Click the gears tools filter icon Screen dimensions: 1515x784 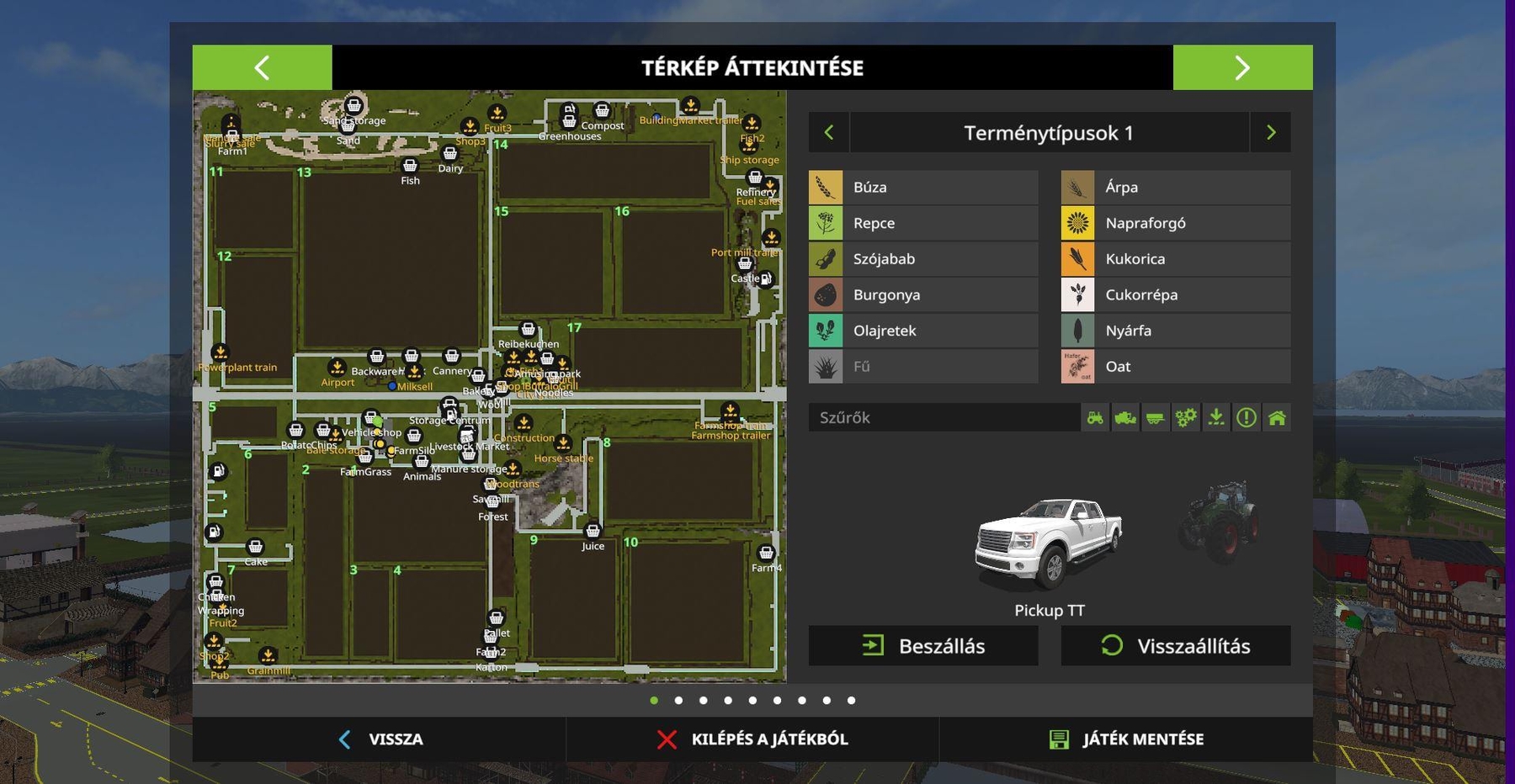point(1186,417)
